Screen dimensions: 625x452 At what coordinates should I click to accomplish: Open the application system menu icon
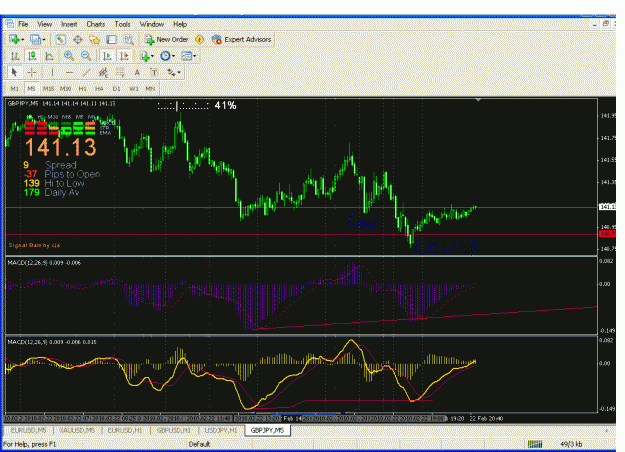9,24
